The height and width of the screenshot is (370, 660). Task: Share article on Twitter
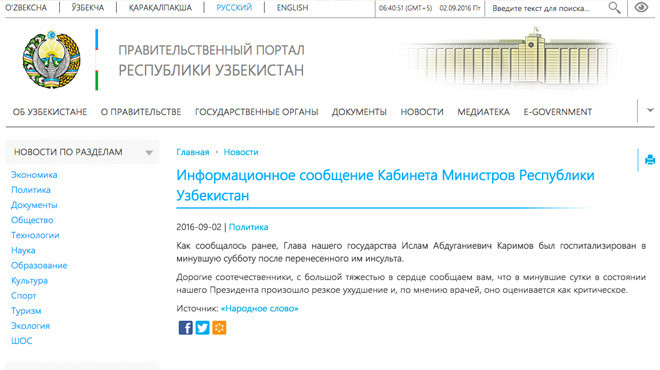click(x=202, y=327)
